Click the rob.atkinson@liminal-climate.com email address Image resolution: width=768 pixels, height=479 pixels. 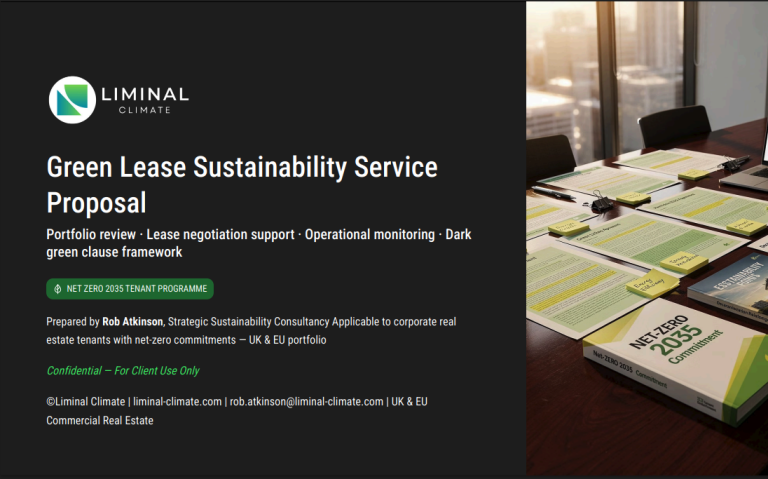click(x=306, y=402)
